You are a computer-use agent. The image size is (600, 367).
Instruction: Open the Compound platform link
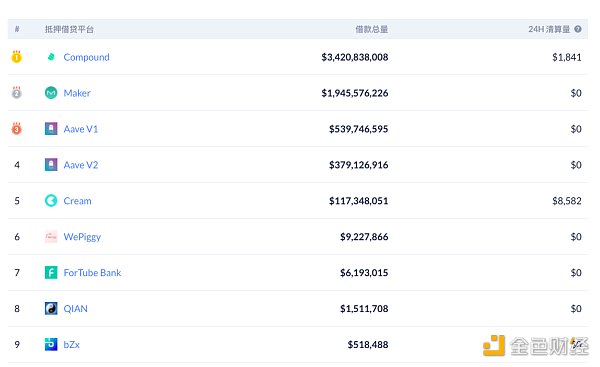tap(86, 57)
